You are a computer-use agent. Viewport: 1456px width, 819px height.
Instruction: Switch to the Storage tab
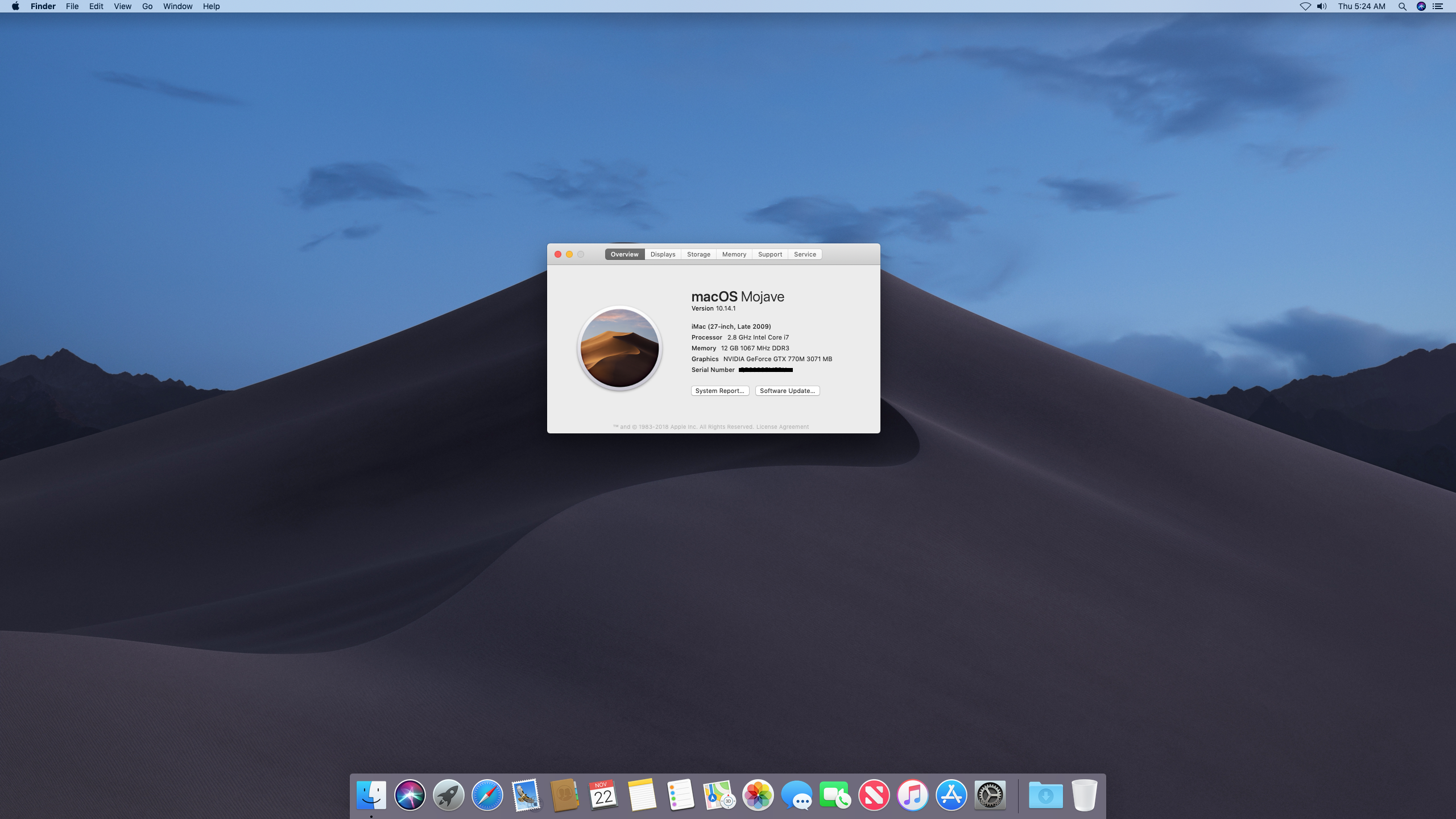coord(698,254)
